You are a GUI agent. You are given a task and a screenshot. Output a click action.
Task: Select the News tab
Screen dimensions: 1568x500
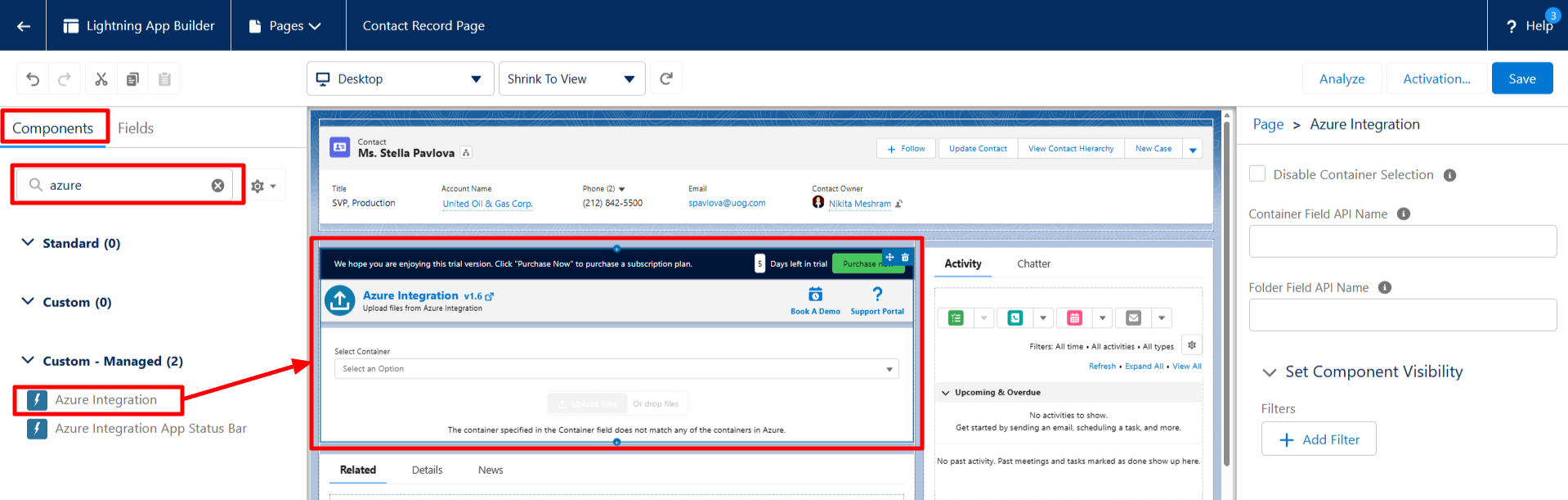point(491,471)
